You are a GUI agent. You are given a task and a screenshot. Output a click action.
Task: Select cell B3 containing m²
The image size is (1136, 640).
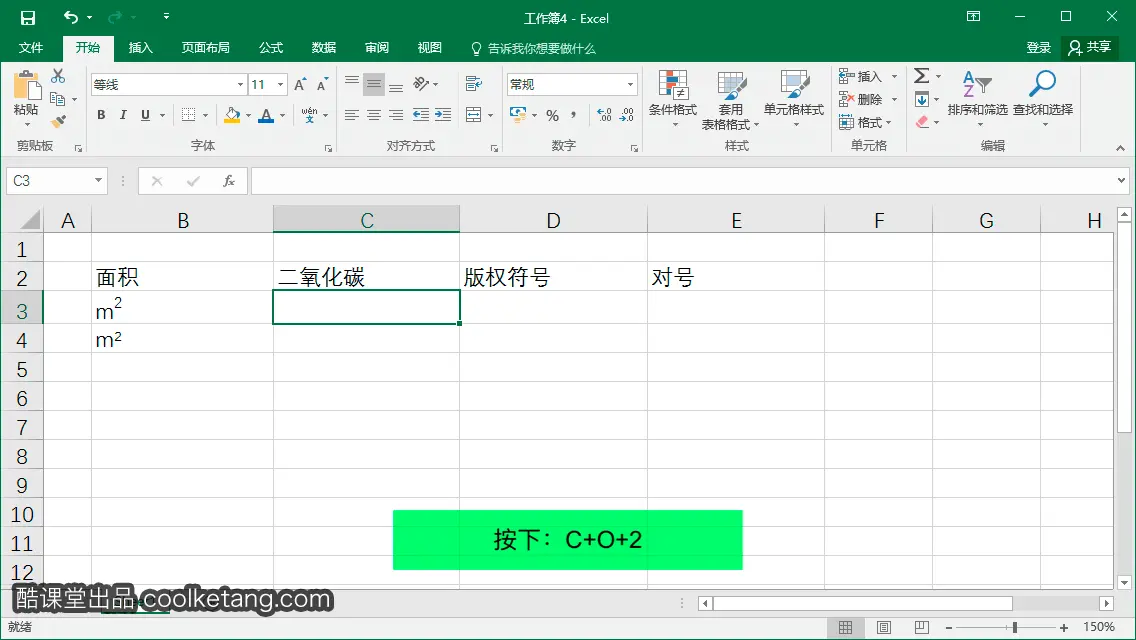(x=183, y=308)
